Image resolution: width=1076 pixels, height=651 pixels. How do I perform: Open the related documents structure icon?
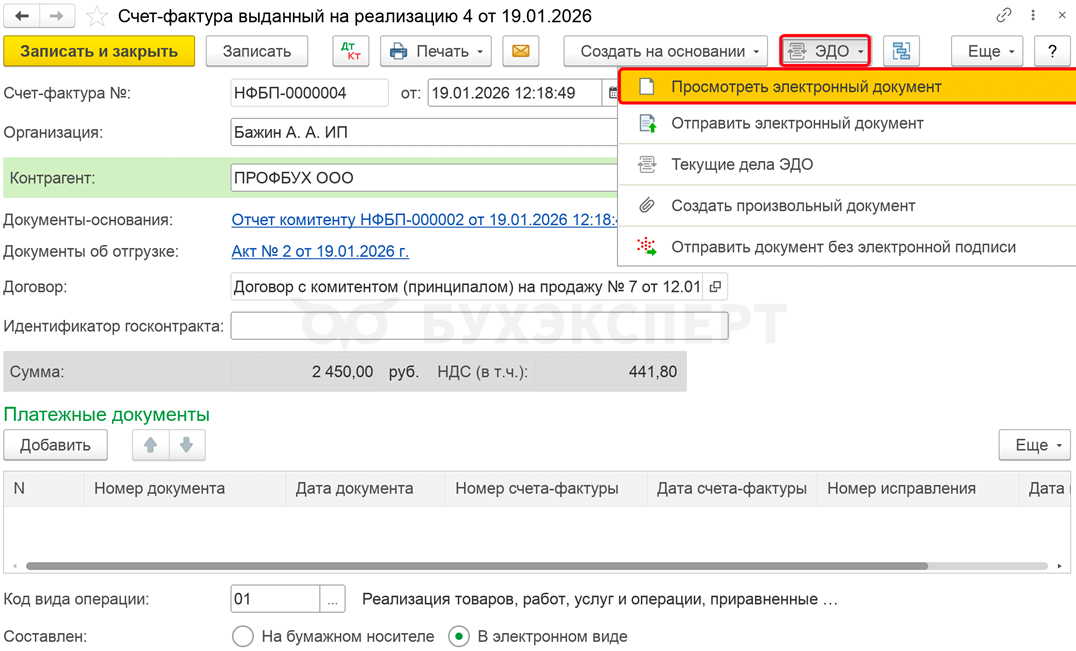point(901,51)
